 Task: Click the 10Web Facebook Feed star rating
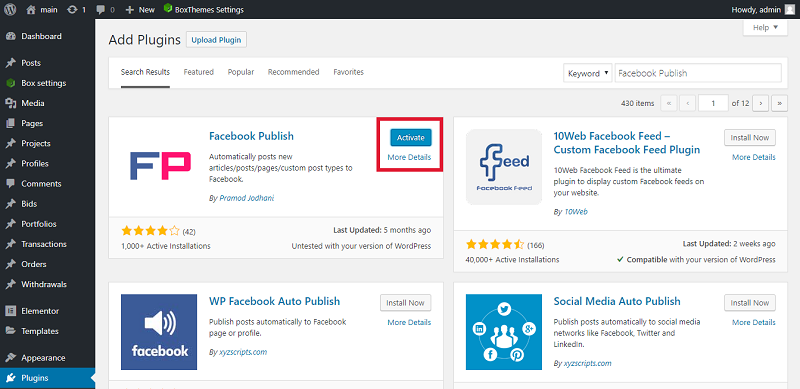[495, 244]
